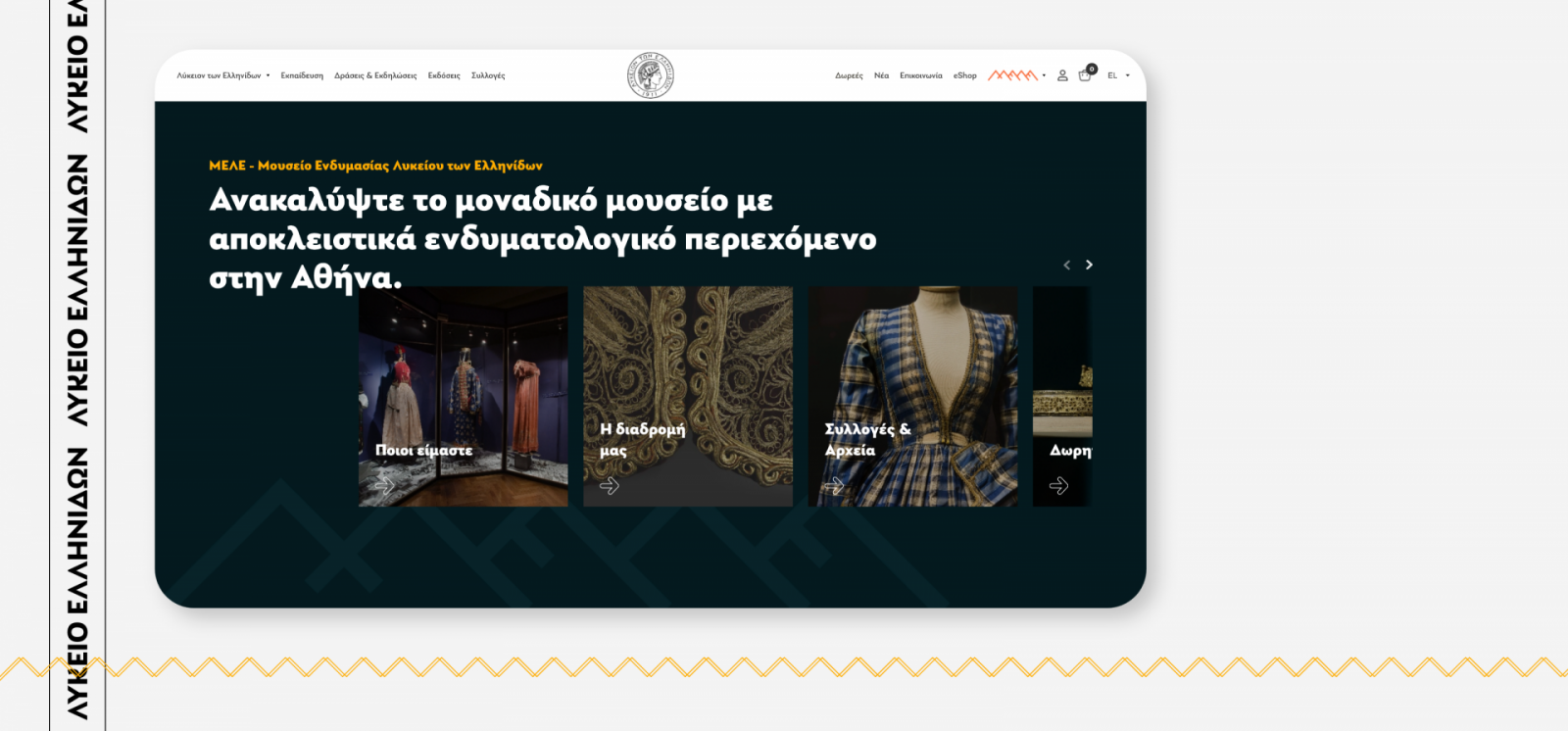Click arrow on the partially visible Δωρη card
Viewport: 1568px width, 731px height.
[x=1058, y=486]
